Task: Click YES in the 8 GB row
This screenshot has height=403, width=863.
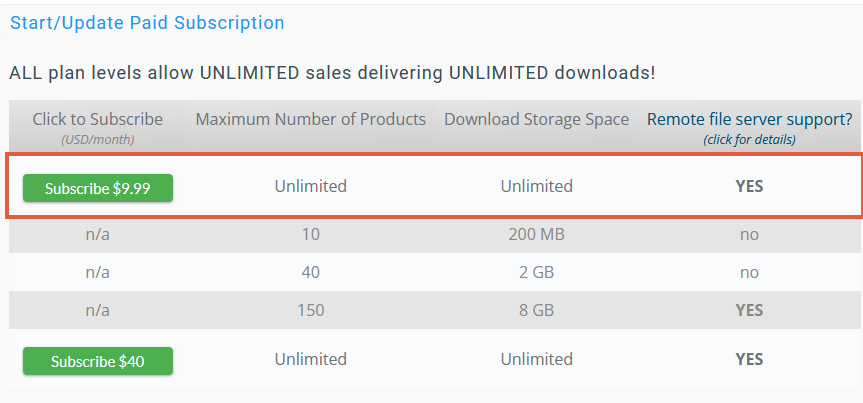Action: 749,310
